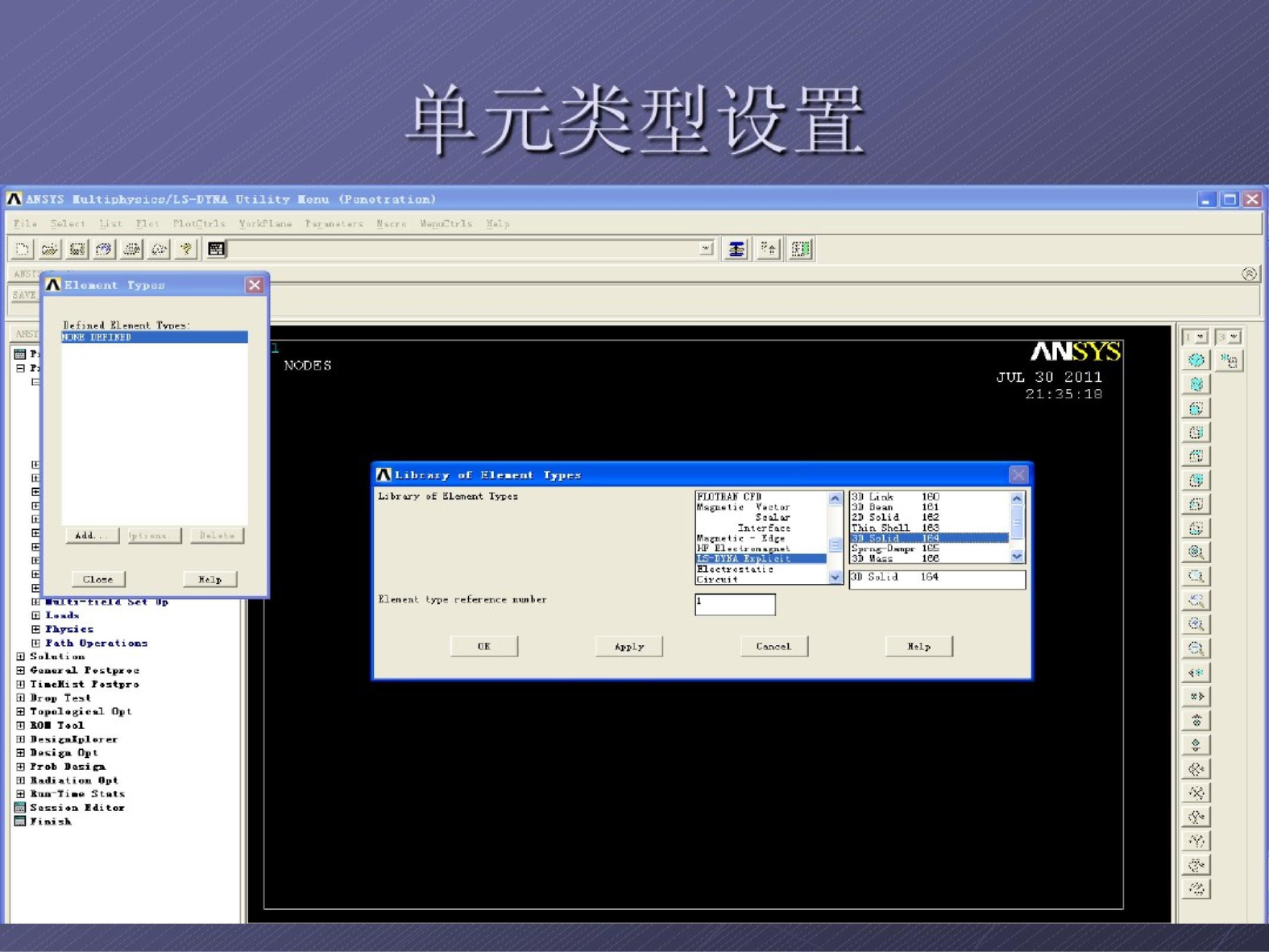
Task: Click the command prompt keyboard icon
Action: (x=216, y=249)
